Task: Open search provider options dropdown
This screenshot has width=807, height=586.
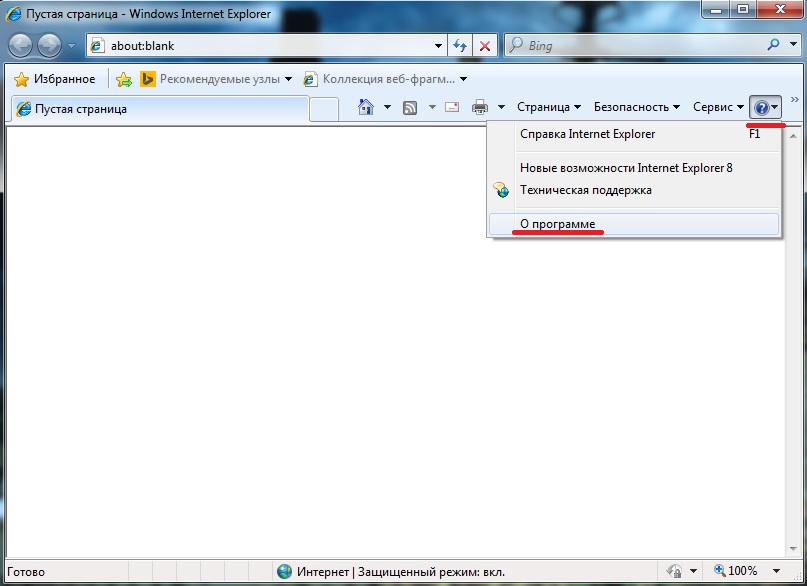Action: (793, 45)
